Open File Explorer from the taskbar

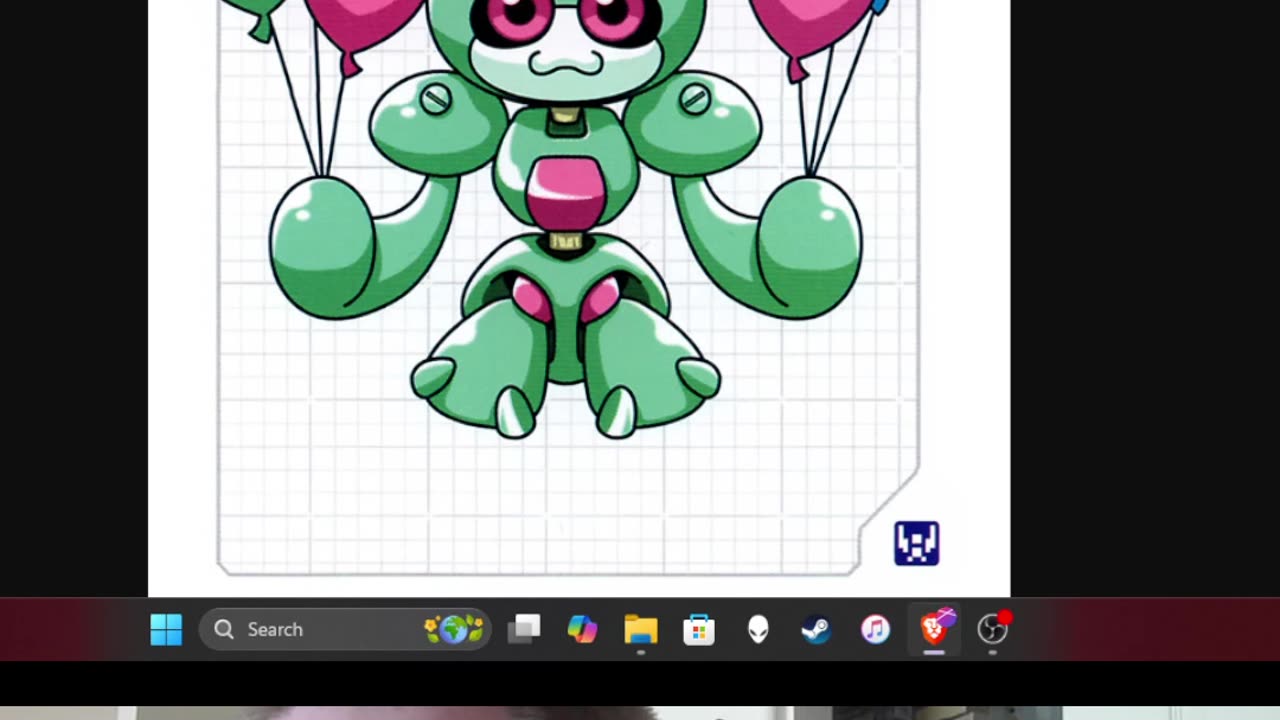(641, 629)
